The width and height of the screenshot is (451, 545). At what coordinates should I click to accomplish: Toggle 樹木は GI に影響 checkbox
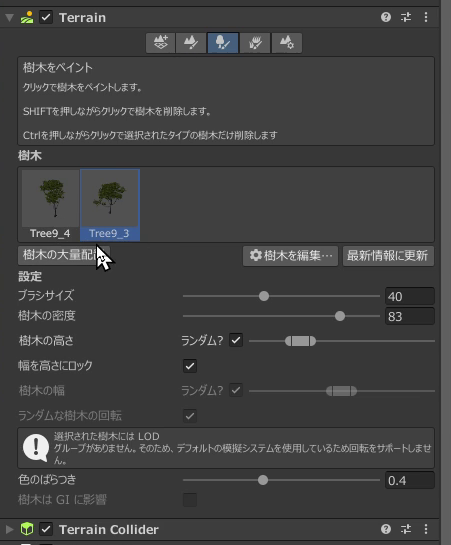point(190,500)
